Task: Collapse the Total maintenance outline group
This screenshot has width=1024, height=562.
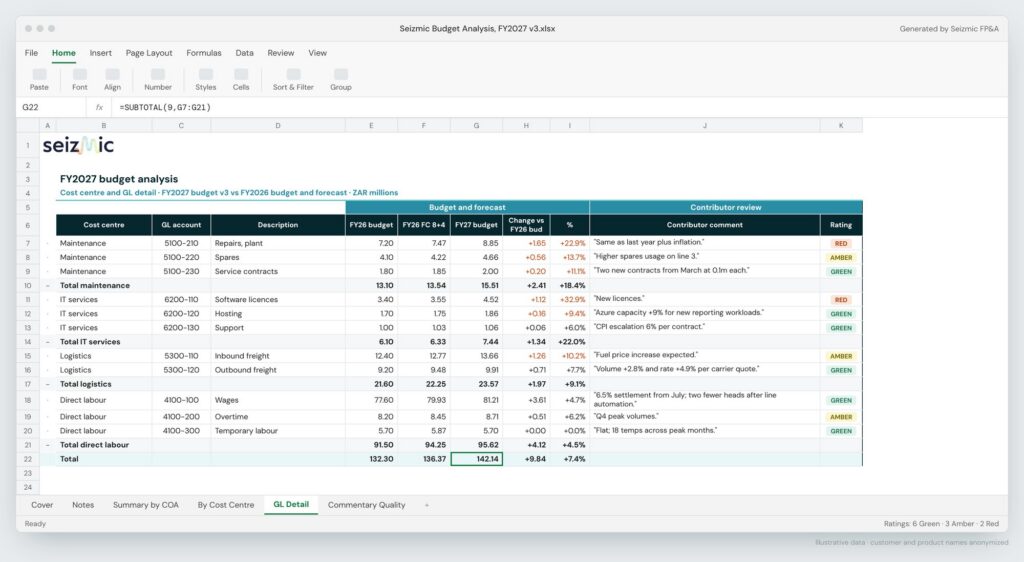Action: (48, 285)
